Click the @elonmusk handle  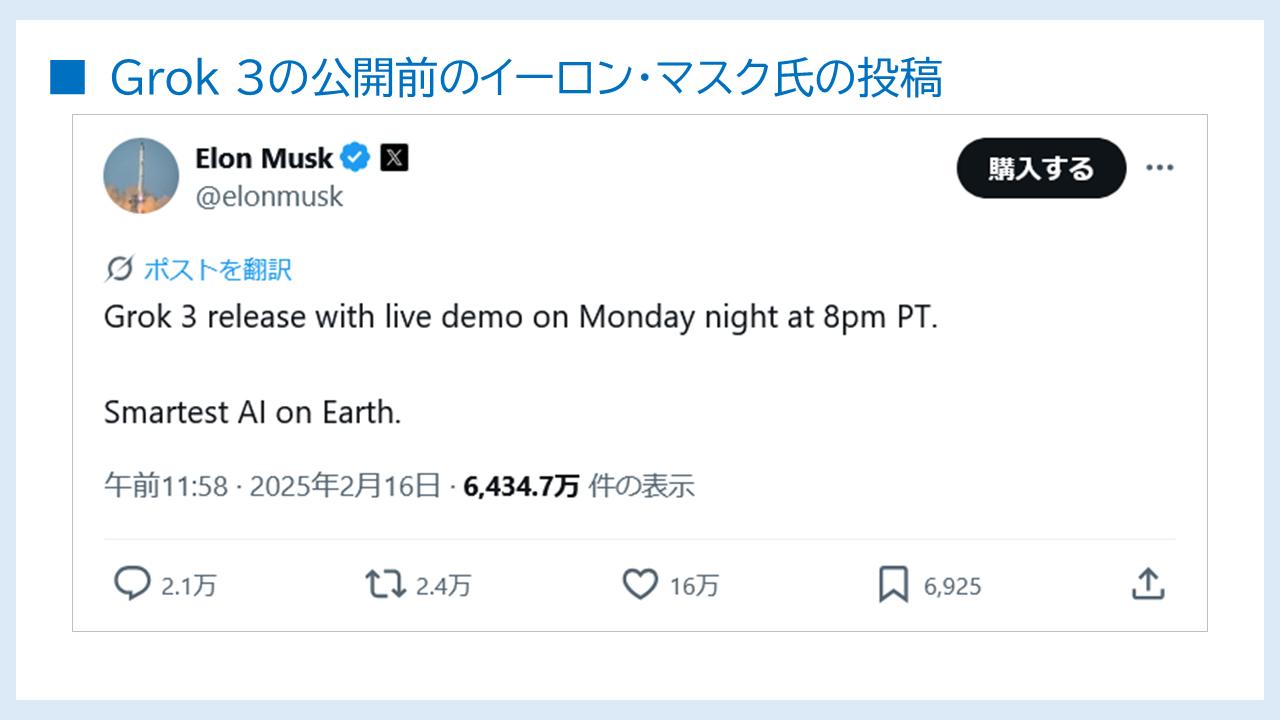coord(269,196)
